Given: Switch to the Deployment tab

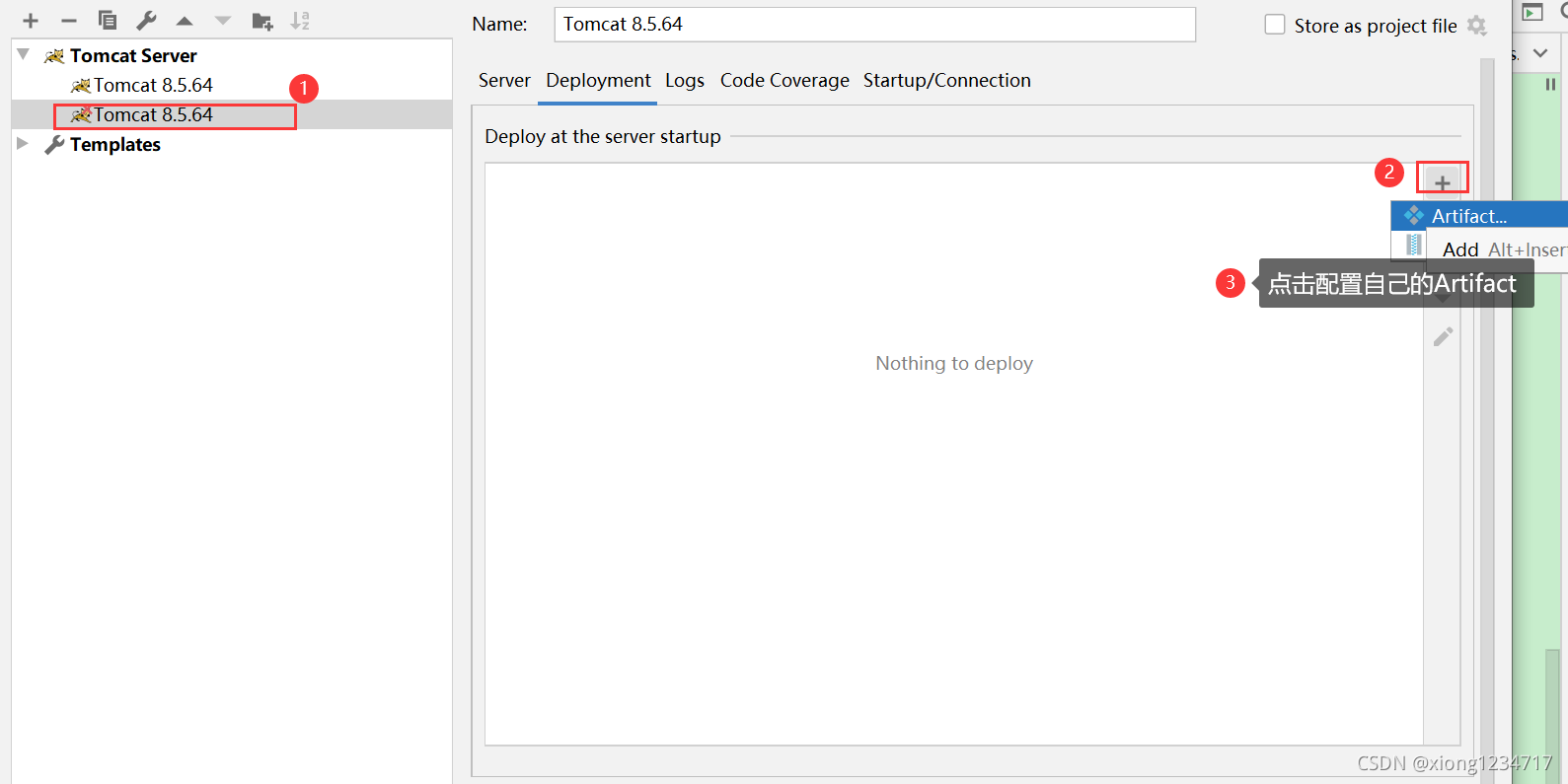Looking at the screenshot, I should (x=598, y=80).
